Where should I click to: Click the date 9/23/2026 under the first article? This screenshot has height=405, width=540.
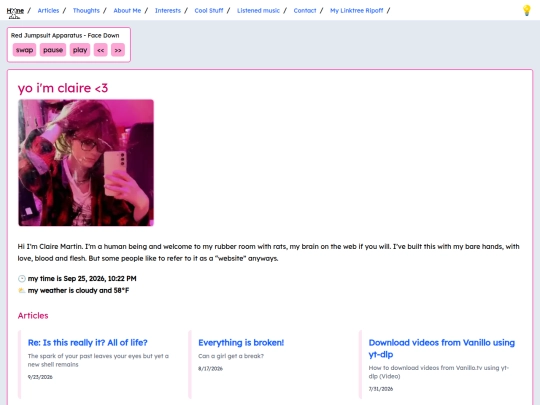[40, 377]
